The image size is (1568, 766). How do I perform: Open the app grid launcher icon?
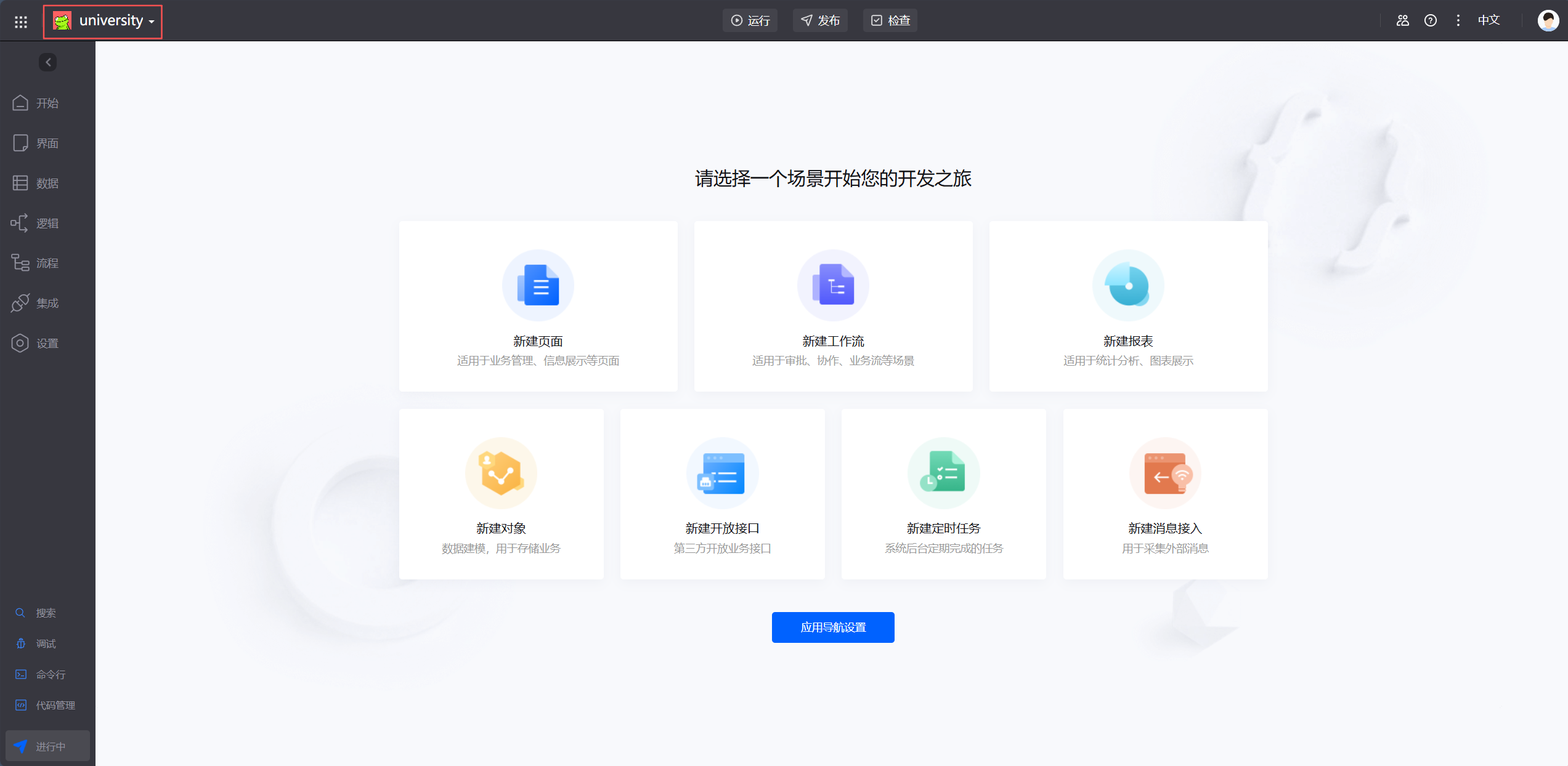tap(21, 22)
